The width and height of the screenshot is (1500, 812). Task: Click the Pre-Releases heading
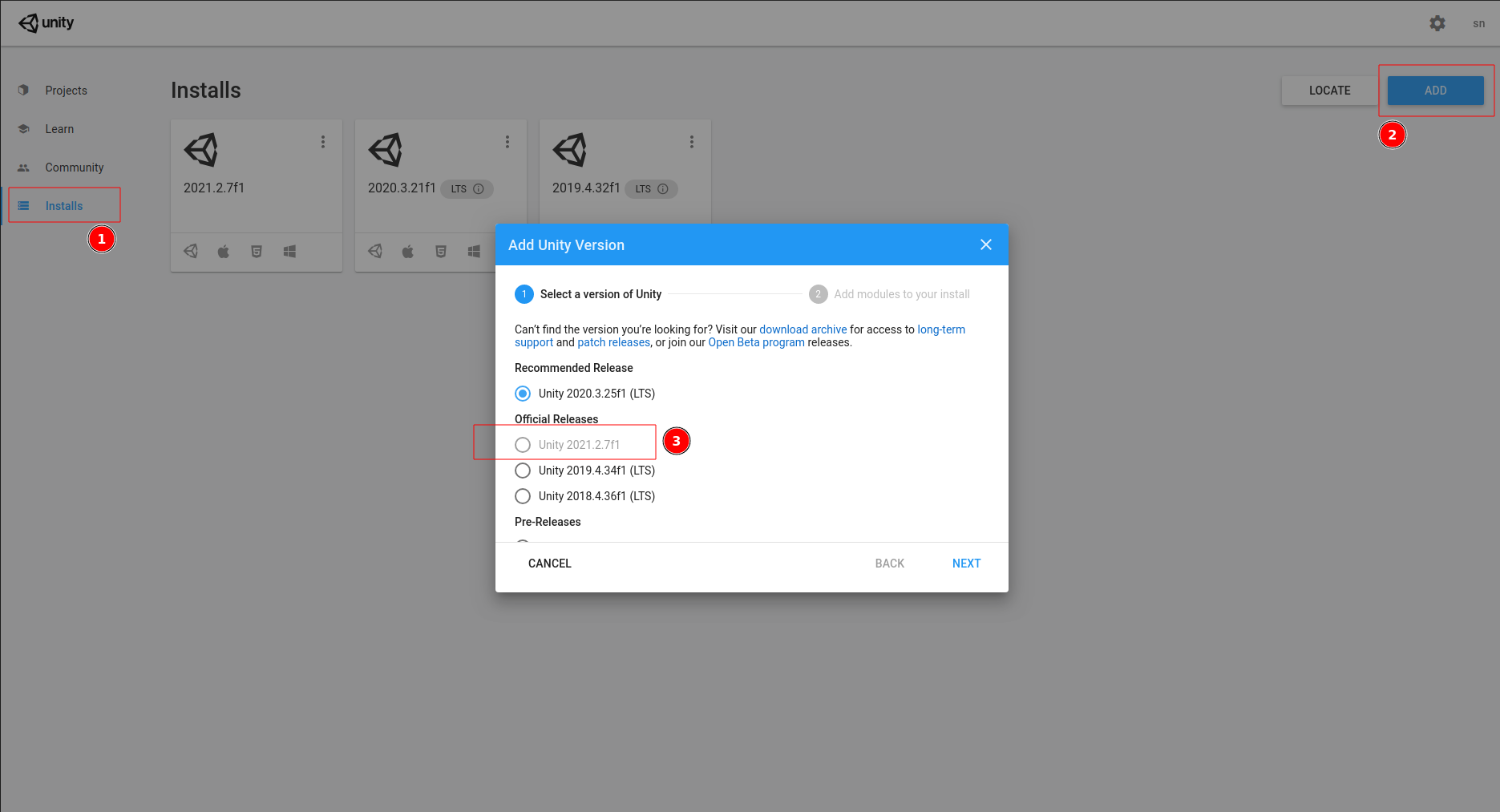pyautogui.click(x=548, y=522)
